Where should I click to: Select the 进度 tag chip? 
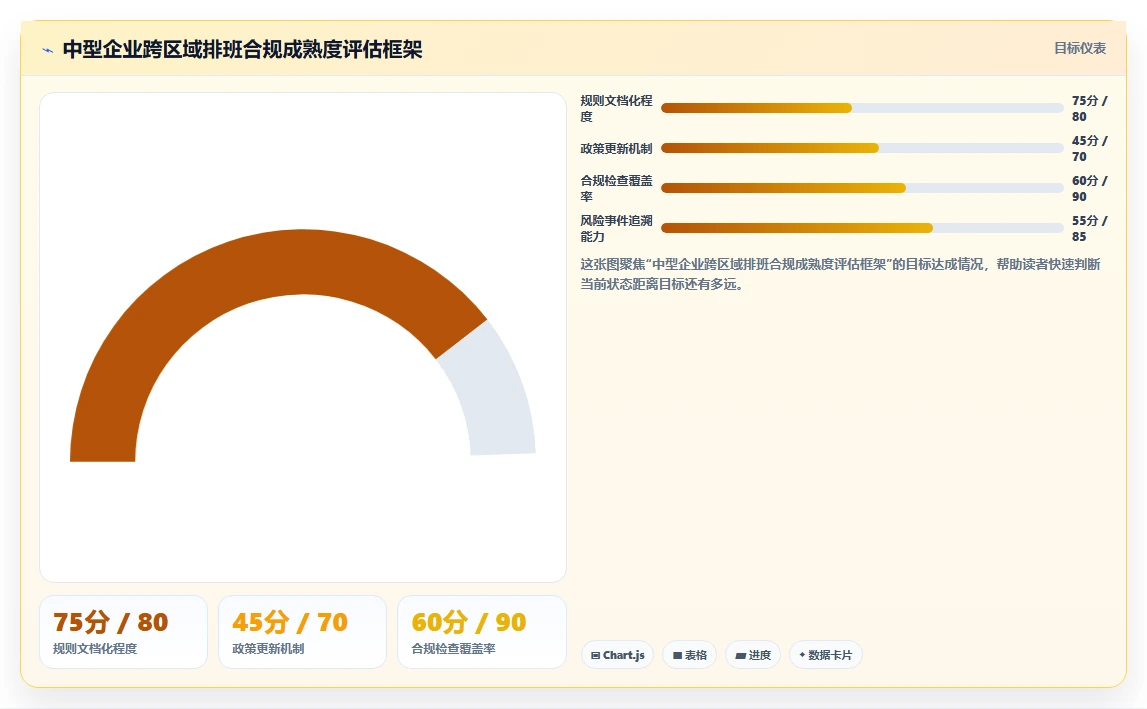[x=753, y=655]
